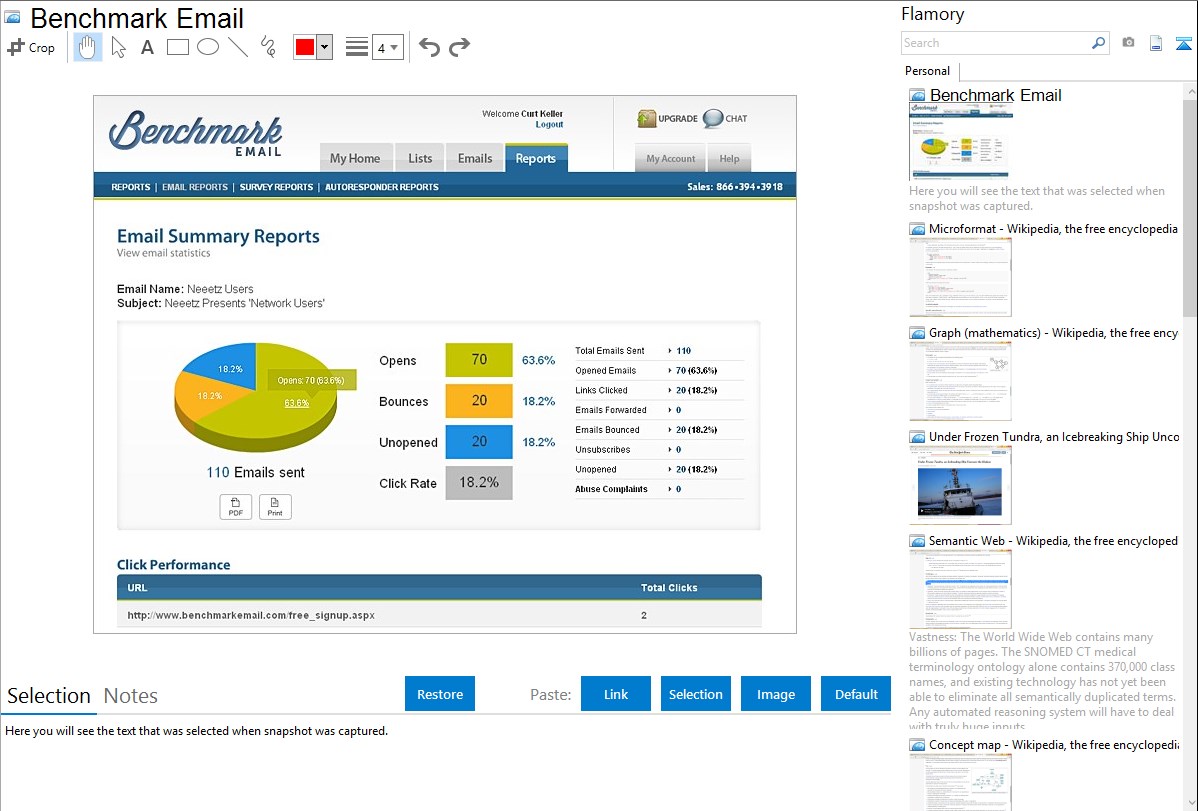Screen dimensions: 1198x811
Task: Click the camera capture icon
Action: click(x=1128, y=43)
